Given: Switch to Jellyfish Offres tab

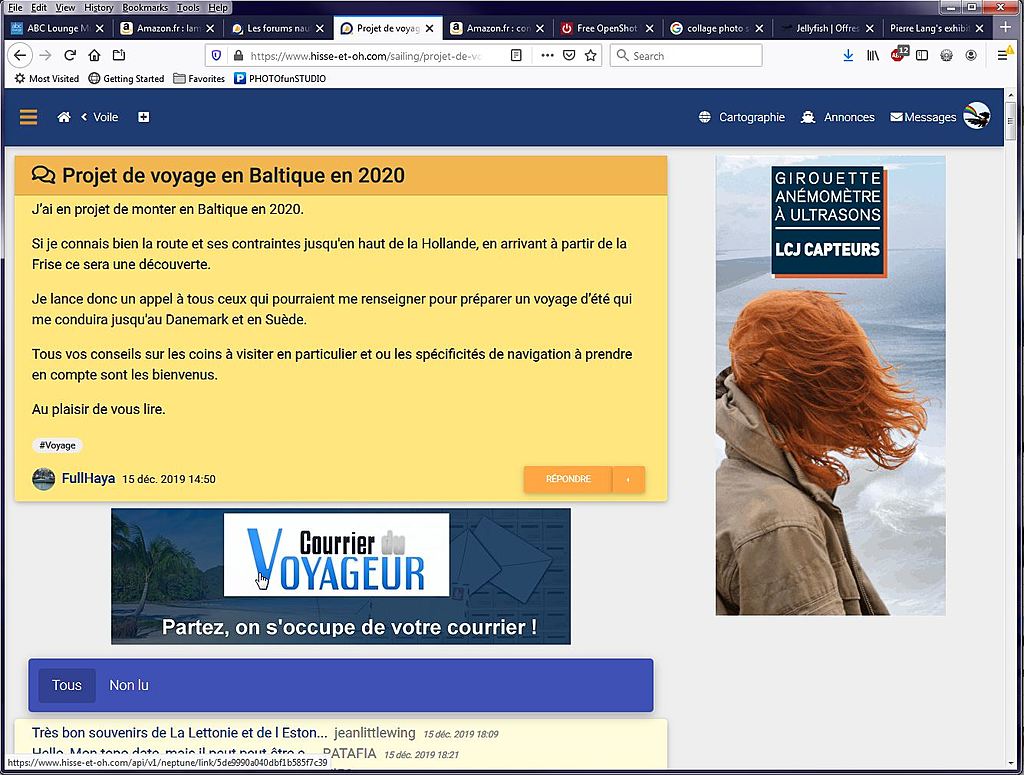Looking at the screenshot, I should tap(827, 28).
